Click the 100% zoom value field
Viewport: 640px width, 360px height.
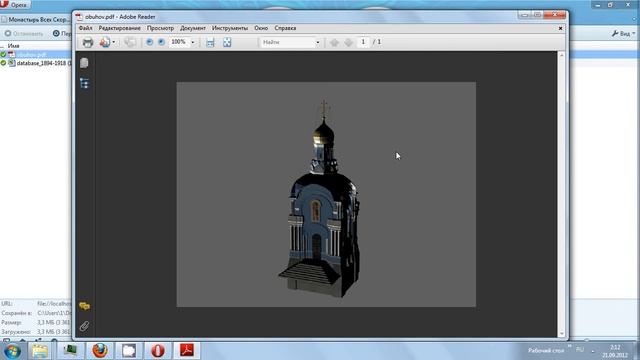[179, 42]
